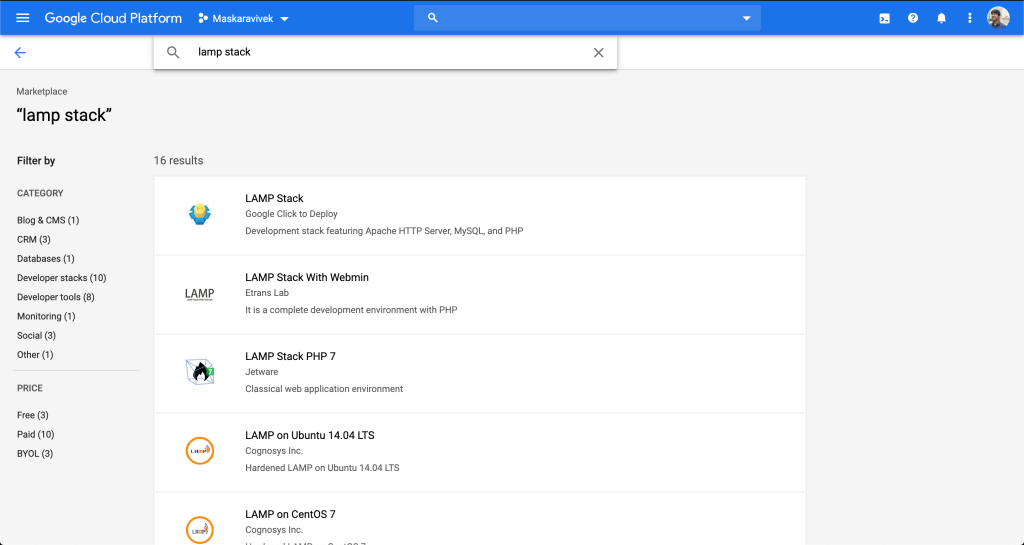Open the three-dot settings menu

click(x=970, y=18)
